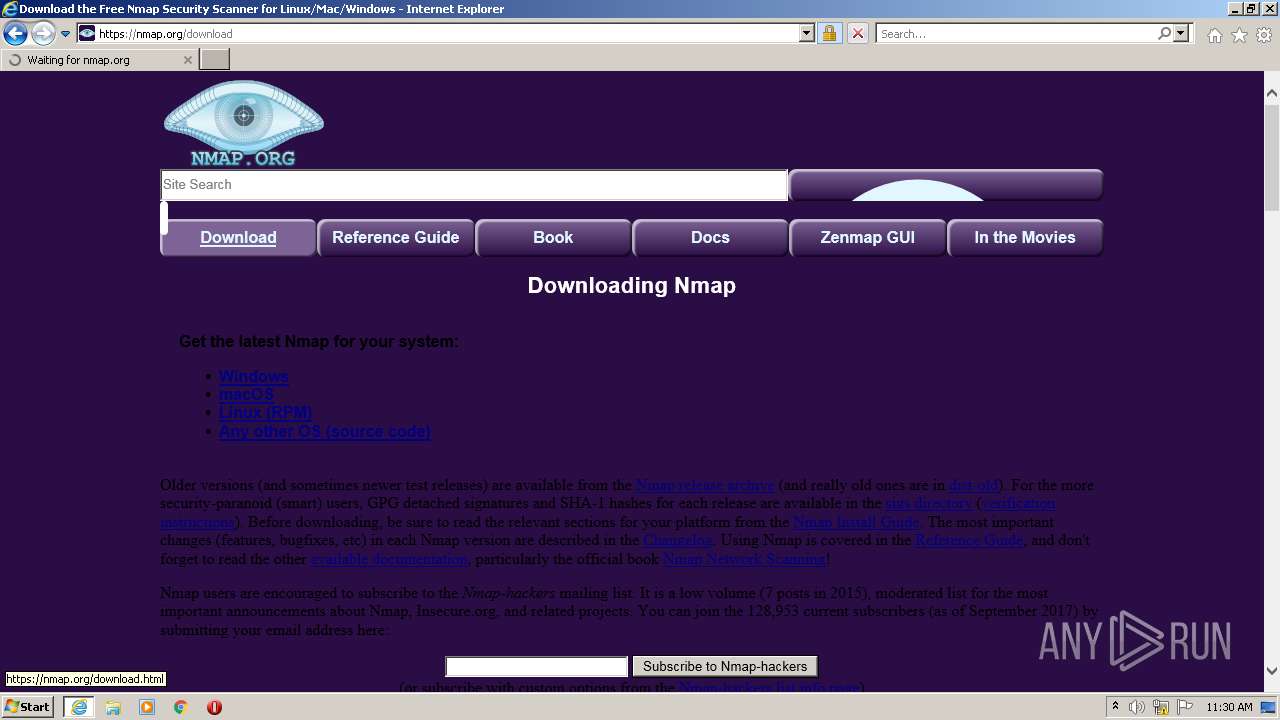The width and height of the screenshot is (1280, 720).
Task: Click the 11:30 AM system clock
Action: click(1229, 707)
